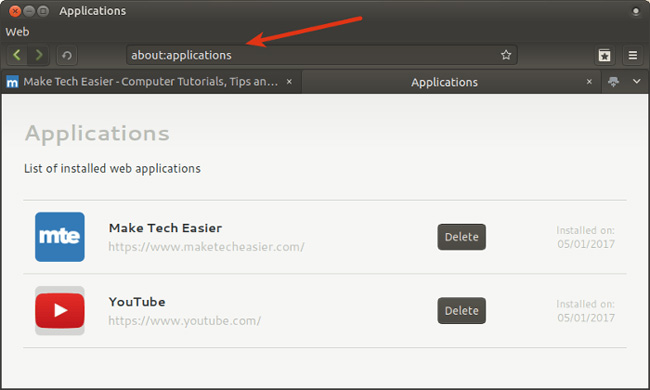Click the https://www.youtube.com/ URL text
This screenshot has width=650, height=390.
tap(184, 321)
